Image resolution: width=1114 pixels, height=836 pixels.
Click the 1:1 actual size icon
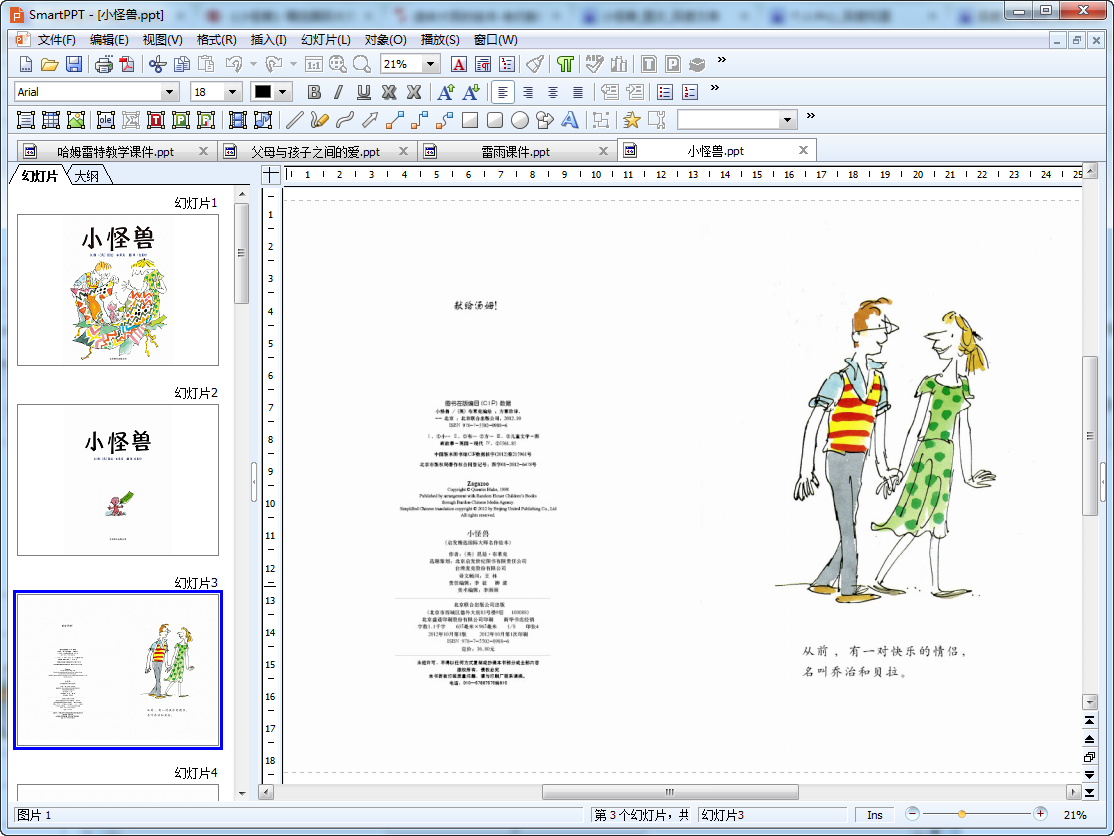click(313, 65)
